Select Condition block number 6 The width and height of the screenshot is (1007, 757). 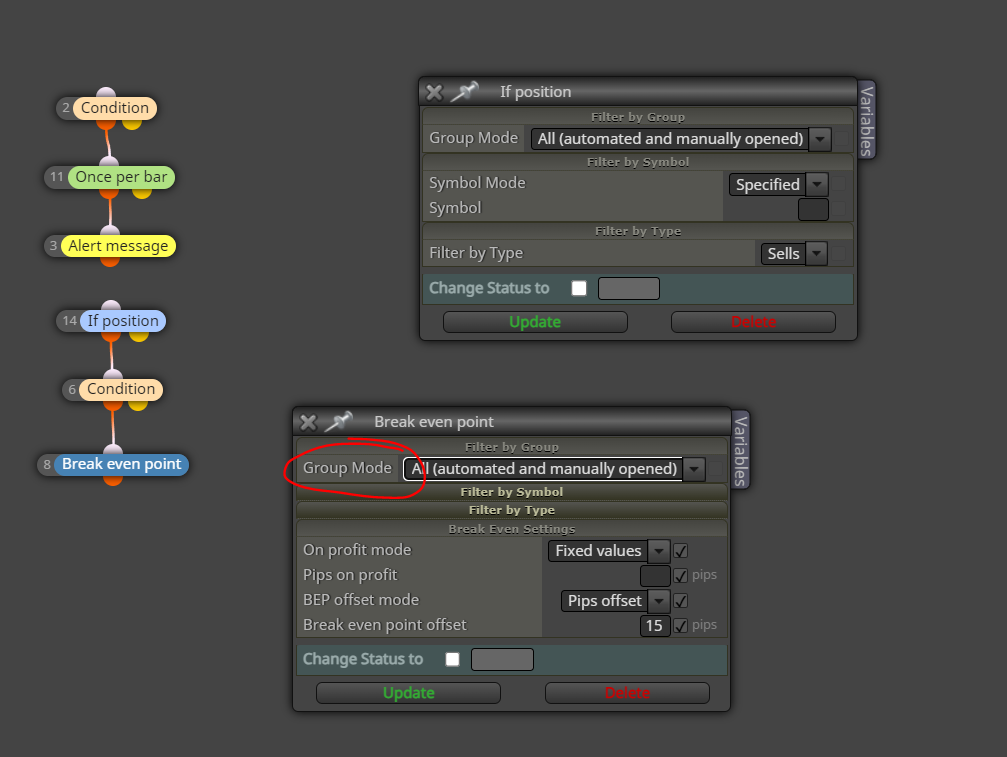(x=121, y=389)
